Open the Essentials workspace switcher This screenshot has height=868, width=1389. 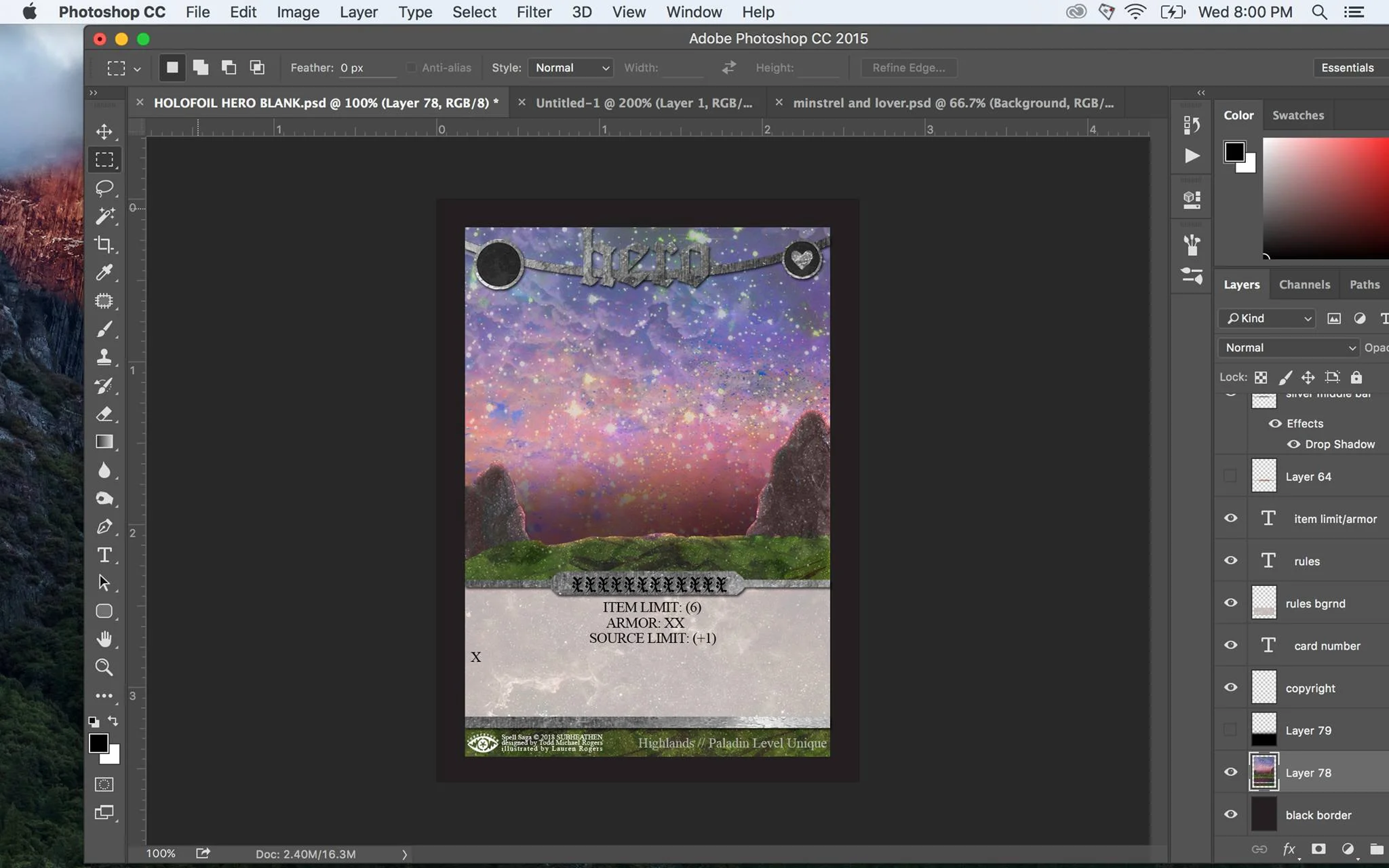click(1351, 68)
